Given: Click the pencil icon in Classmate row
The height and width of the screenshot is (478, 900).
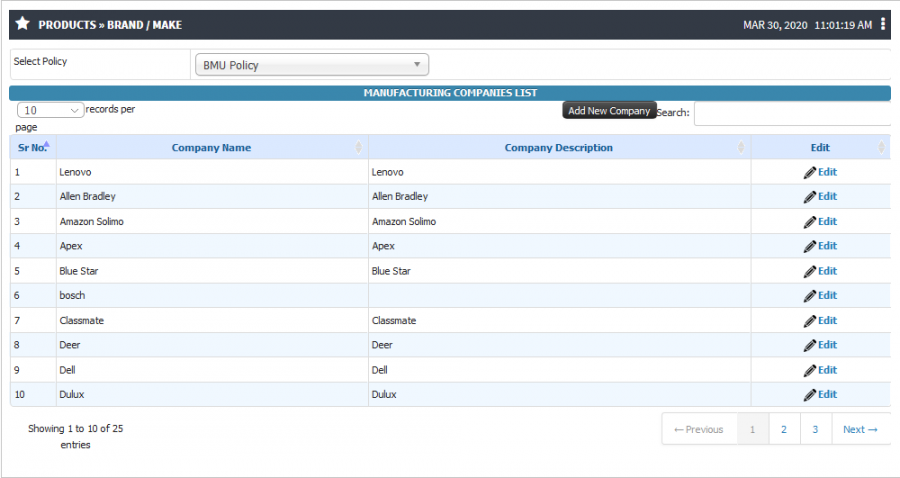Looking at the screenshot, I should [x=809, y=321].
